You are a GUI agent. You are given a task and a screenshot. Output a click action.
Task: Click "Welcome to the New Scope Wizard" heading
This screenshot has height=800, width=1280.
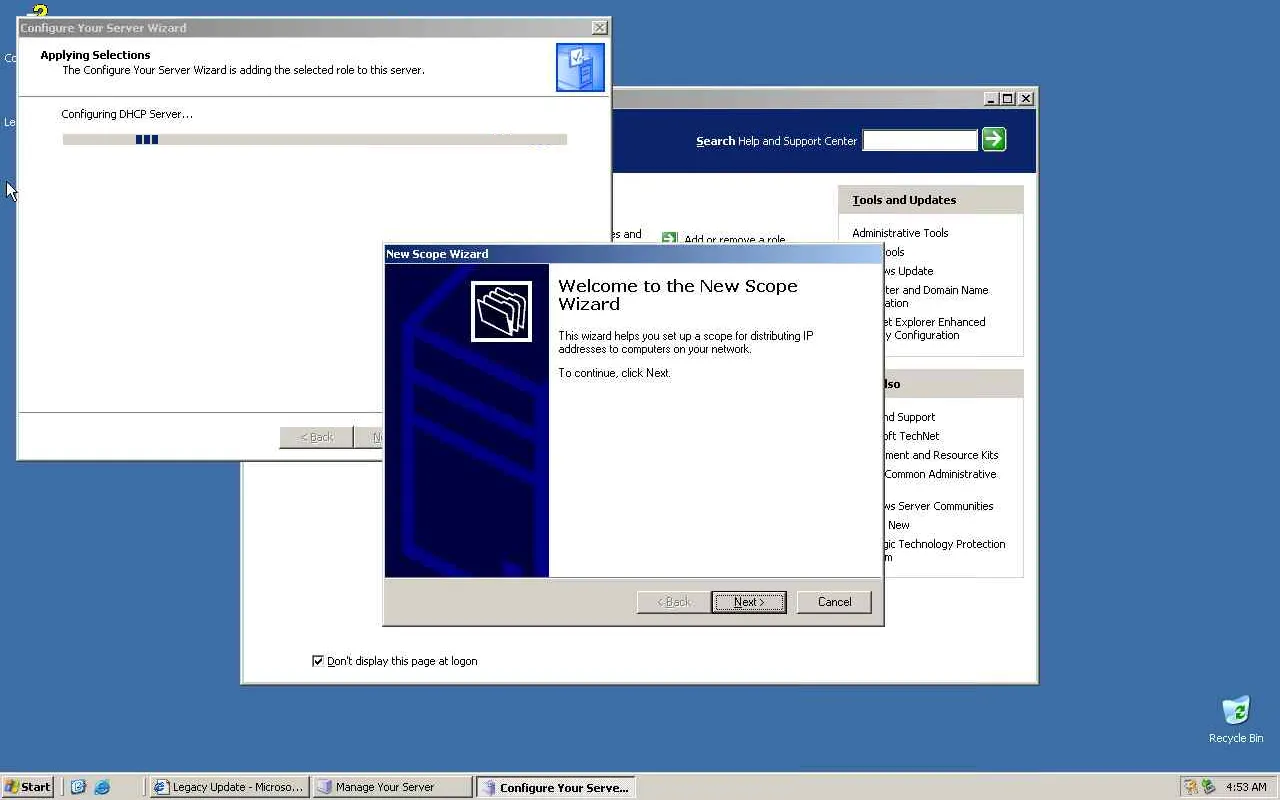point(678,295)
